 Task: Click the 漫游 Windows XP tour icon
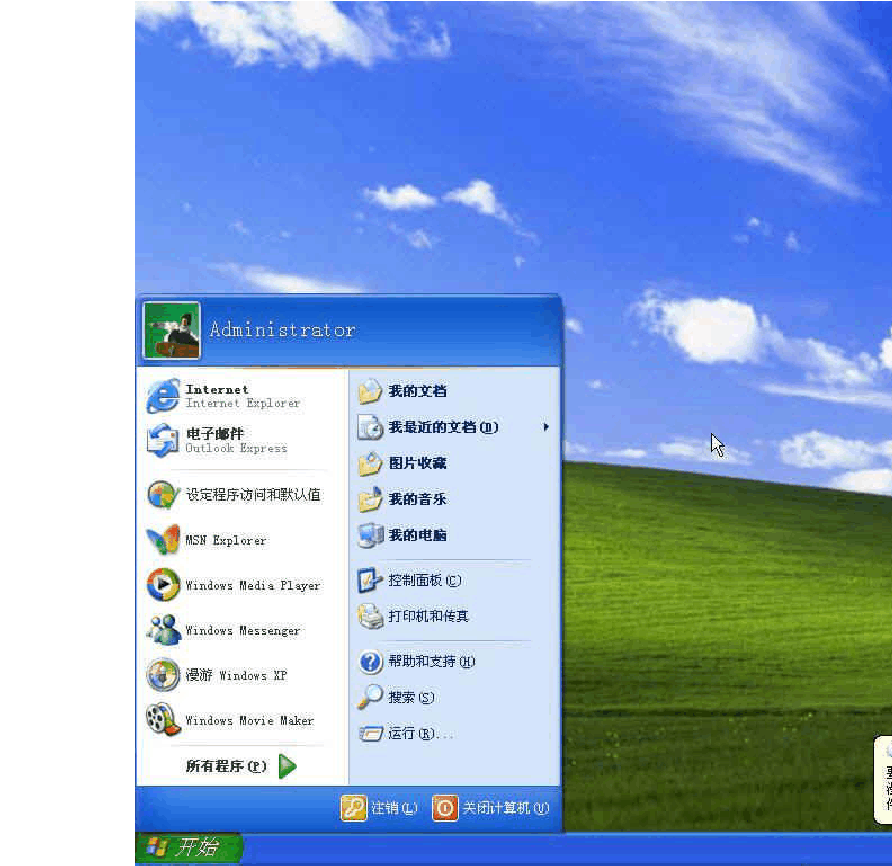click(x=163, y=675)
